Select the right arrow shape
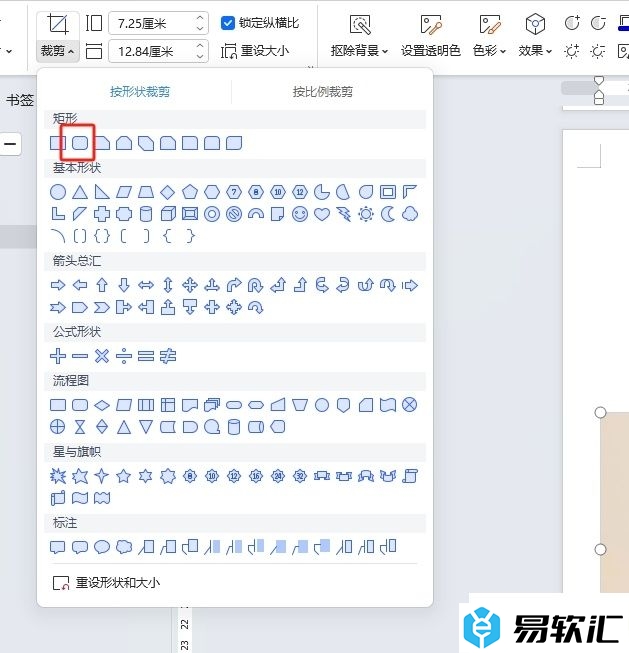This screenshot has width=629, height=653. [58, 285]
